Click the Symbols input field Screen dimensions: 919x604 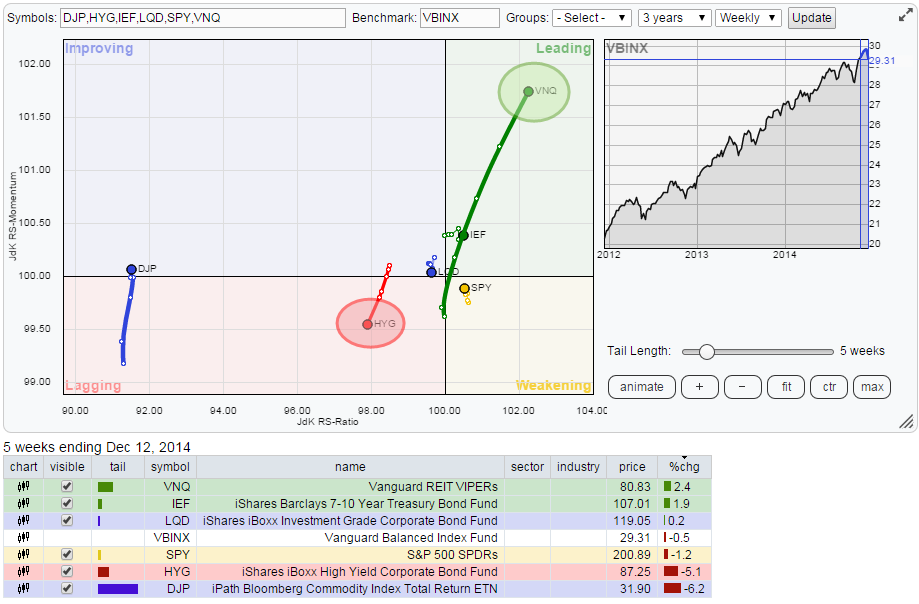click(203, 18)
